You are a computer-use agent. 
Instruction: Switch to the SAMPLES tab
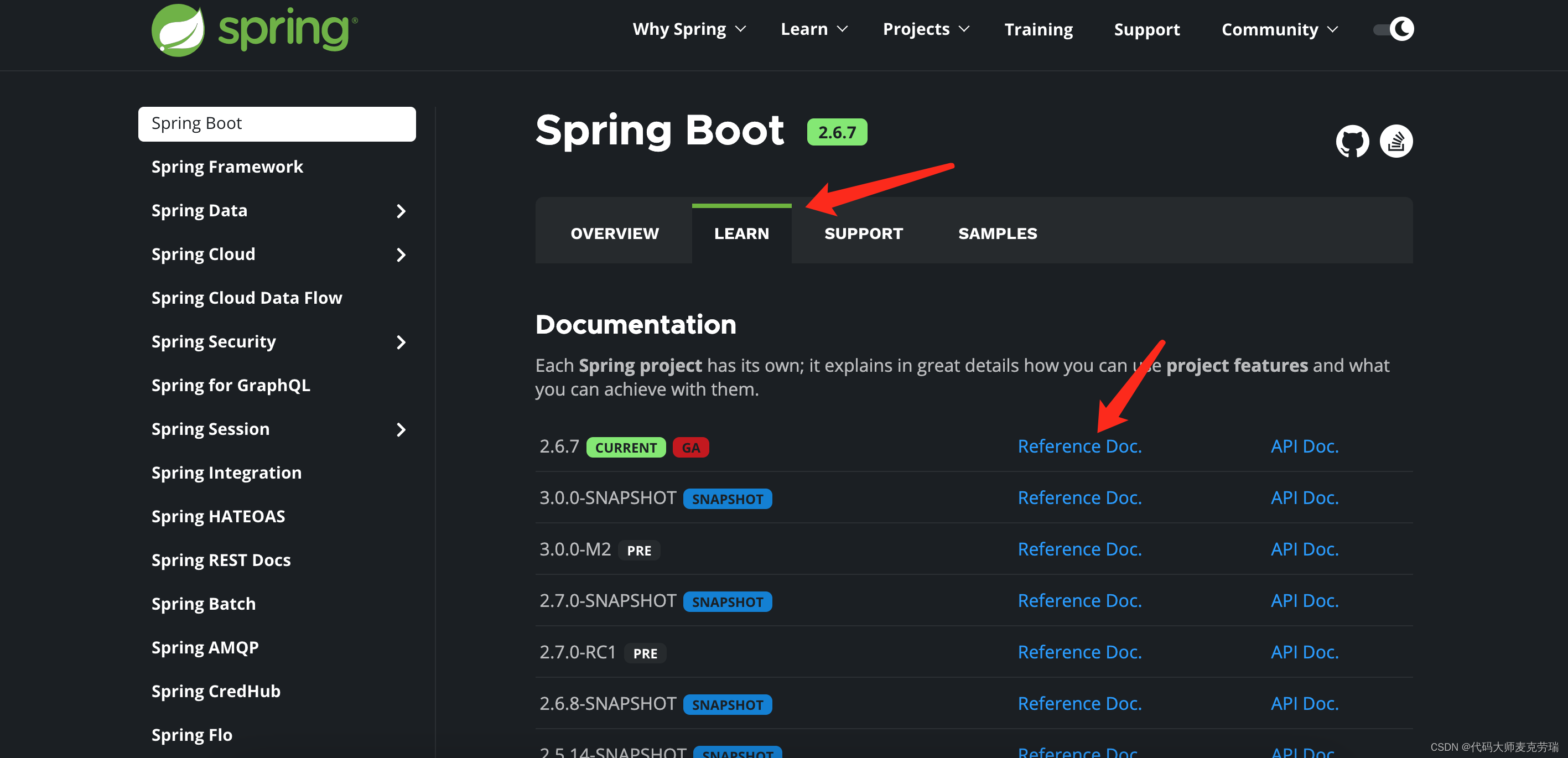coord(997,232)
